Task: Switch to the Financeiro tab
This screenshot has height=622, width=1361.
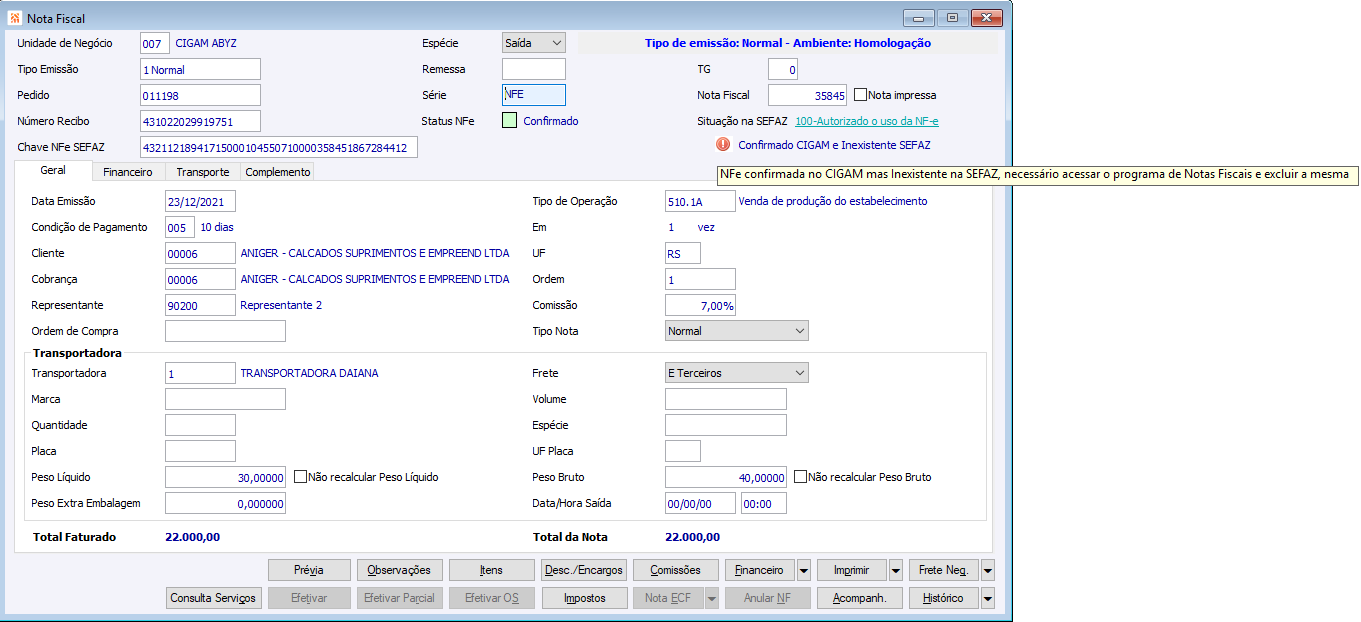Action: pos(128,172)
